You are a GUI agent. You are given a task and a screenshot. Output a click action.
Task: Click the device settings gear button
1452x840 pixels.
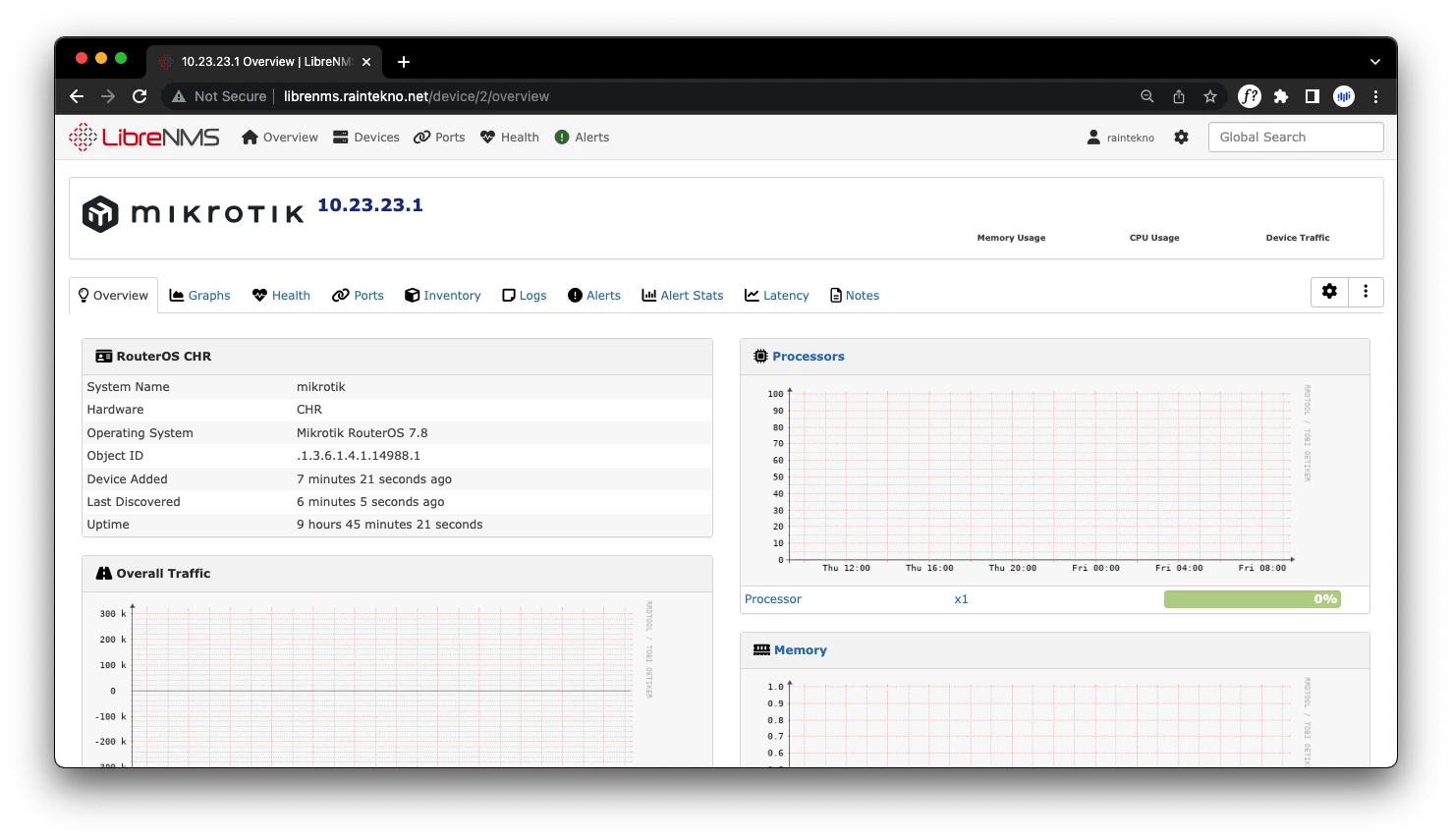point(1329,292)
